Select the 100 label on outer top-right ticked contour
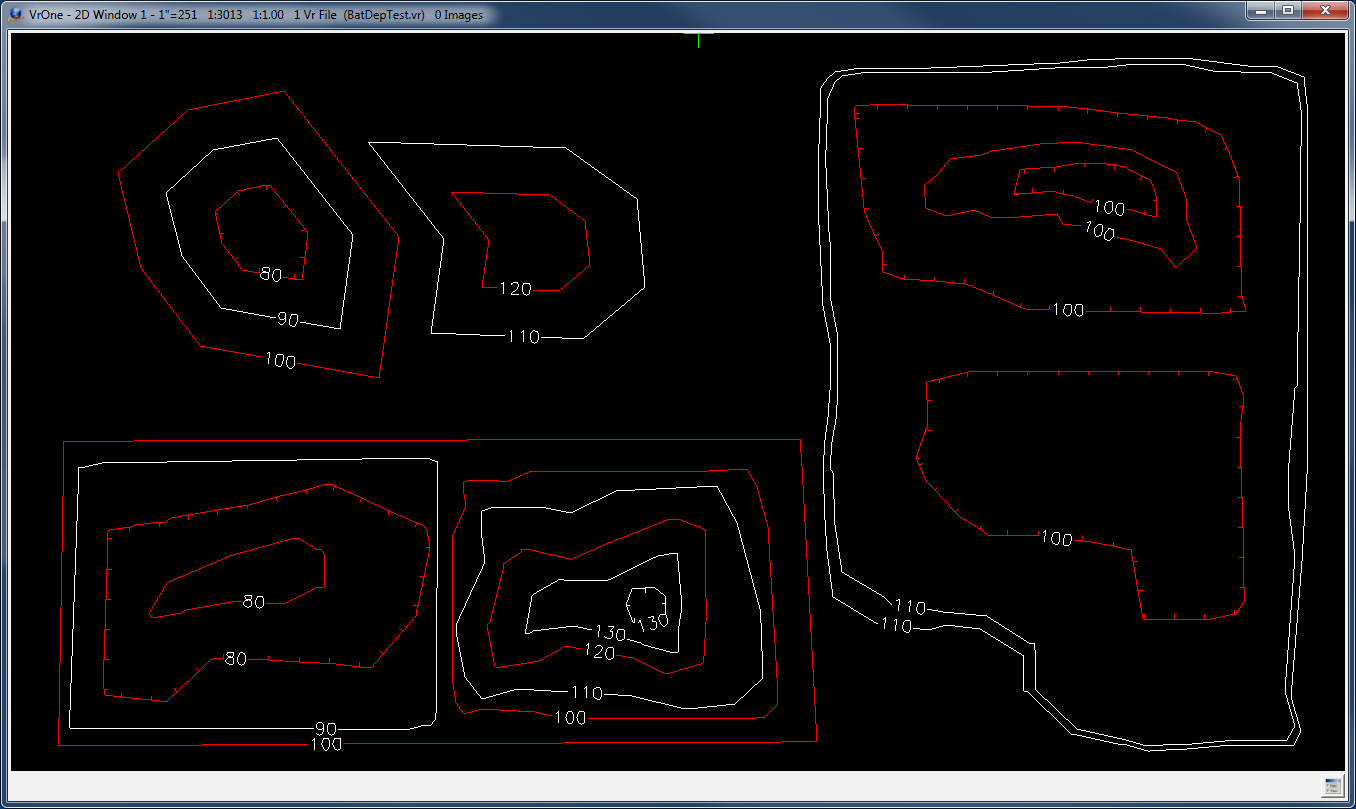This screenshot has width=1356, height=809. point(1068,310)
